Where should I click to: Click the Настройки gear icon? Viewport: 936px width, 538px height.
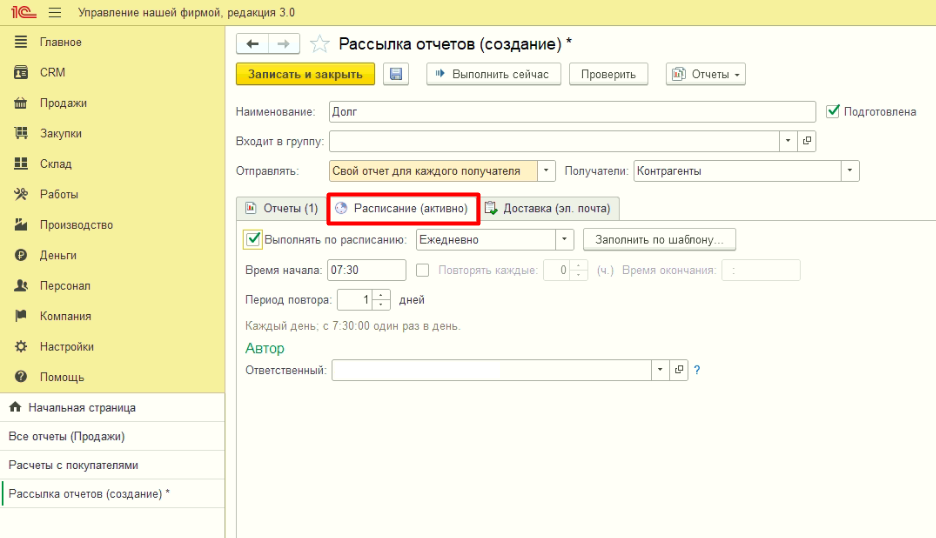[21, 346]
